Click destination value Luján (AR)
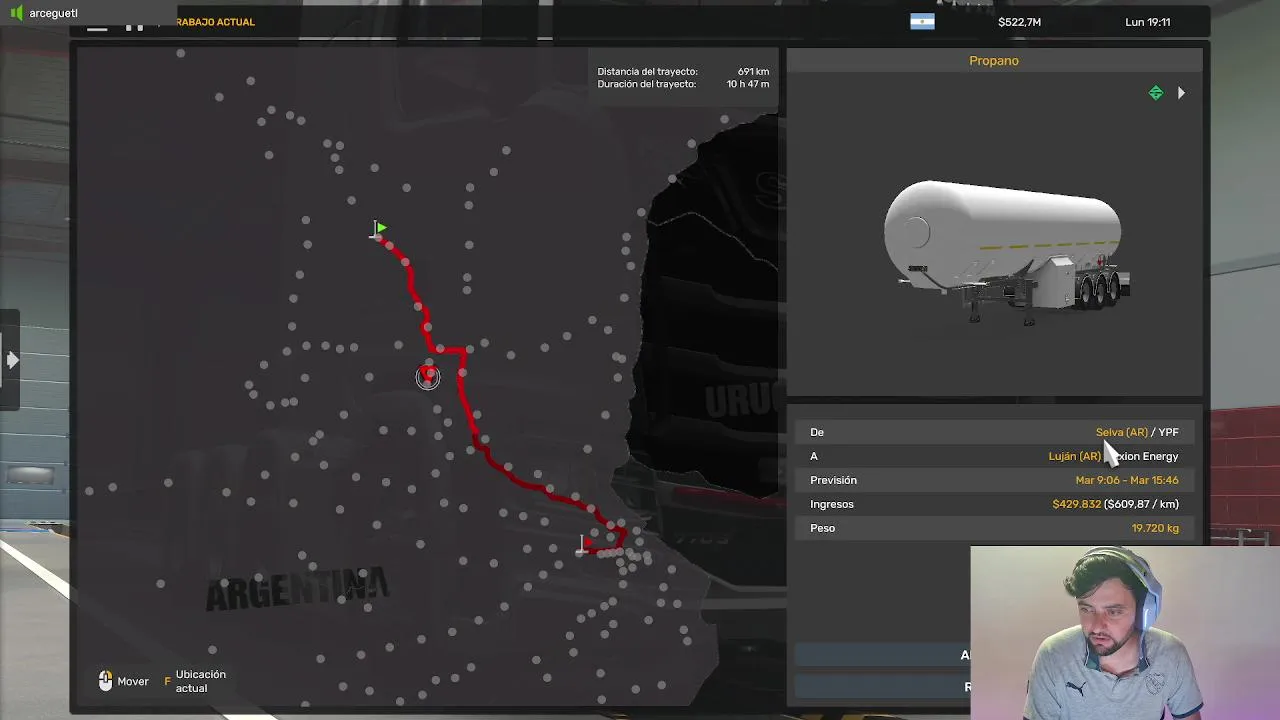The image size is (1280, 720). tap(1075, 456)
